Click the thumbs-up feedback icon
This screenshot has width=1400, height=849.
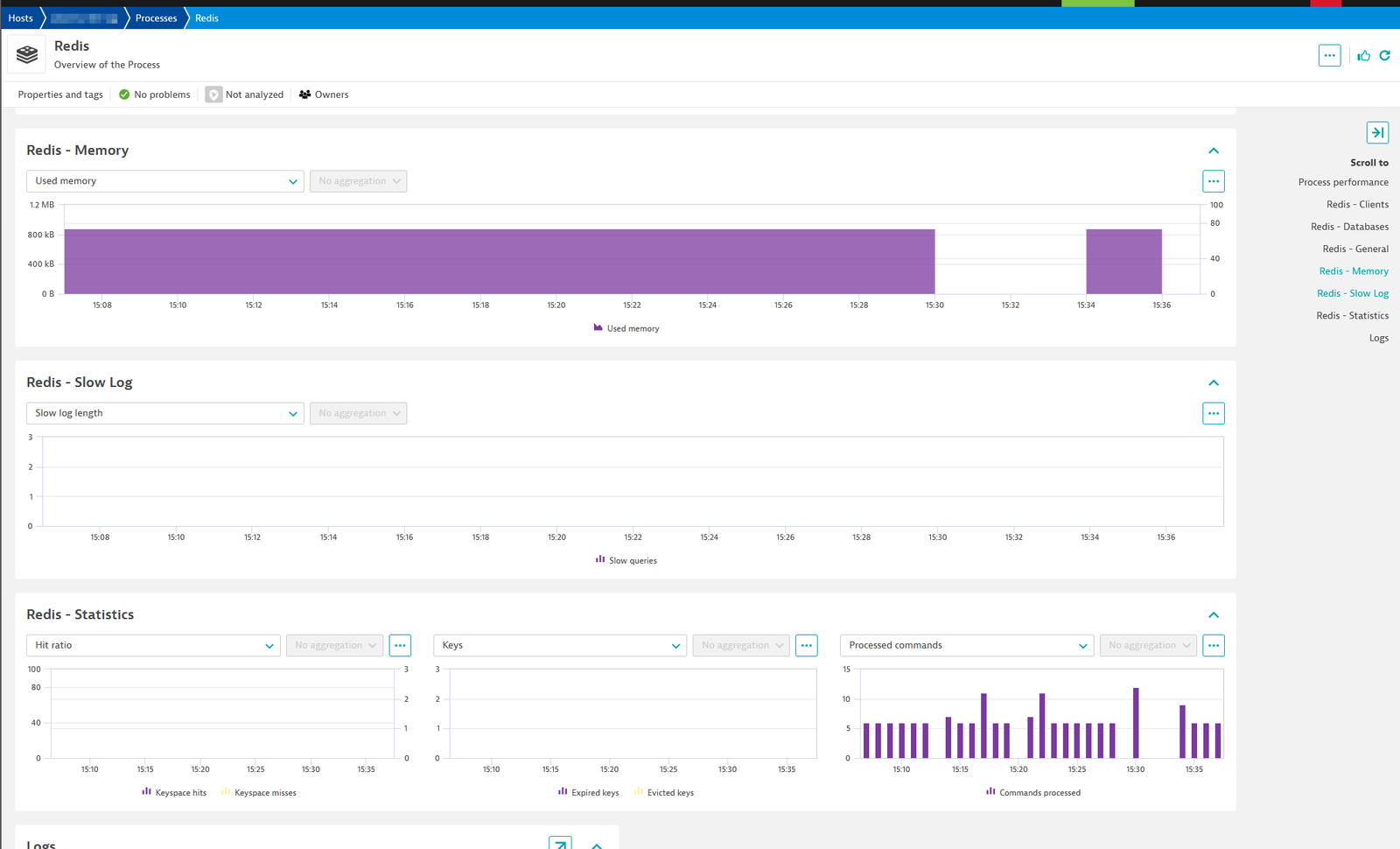click(x=1363, y=55)
